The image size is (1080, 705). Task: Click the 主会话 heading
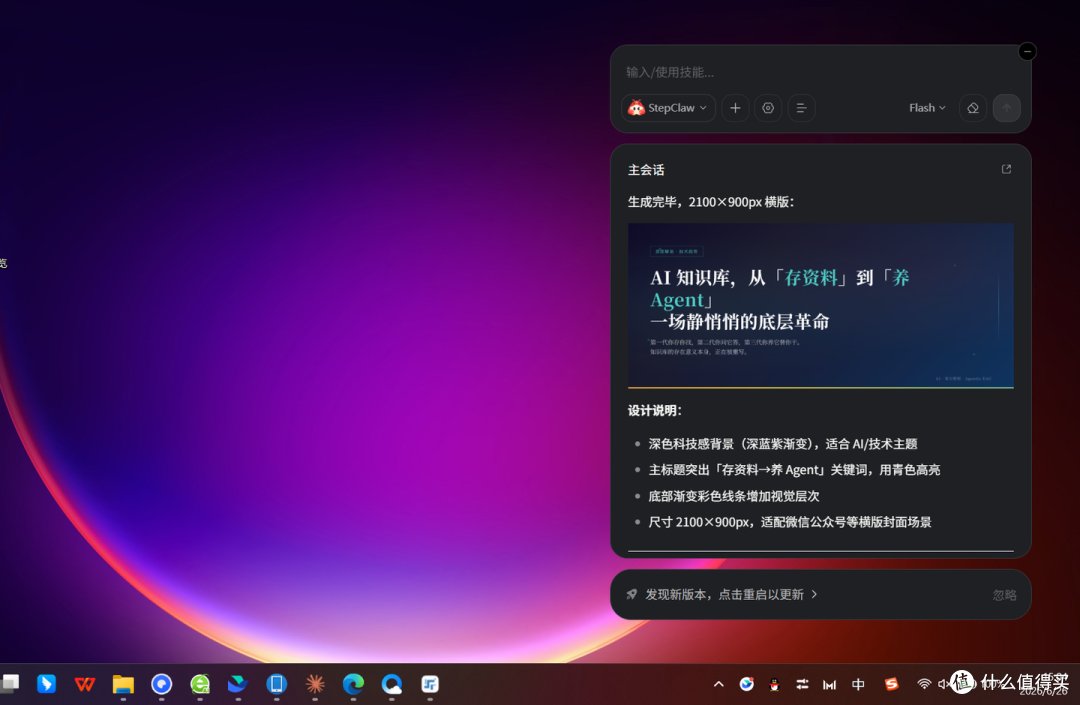pos(646,170)
